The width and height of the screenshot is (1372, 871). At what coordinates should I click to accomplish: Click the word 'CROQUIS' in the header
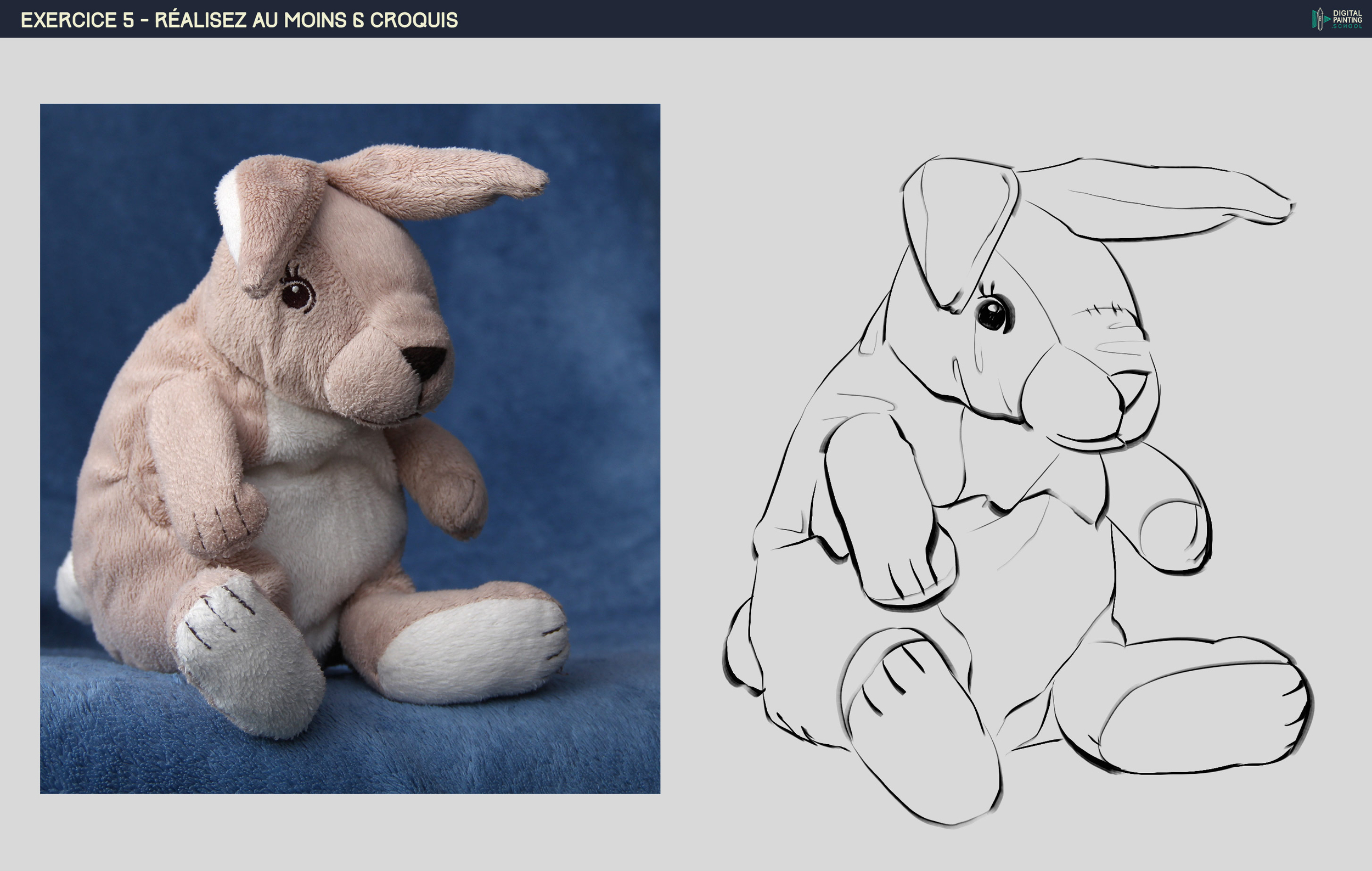414,20
